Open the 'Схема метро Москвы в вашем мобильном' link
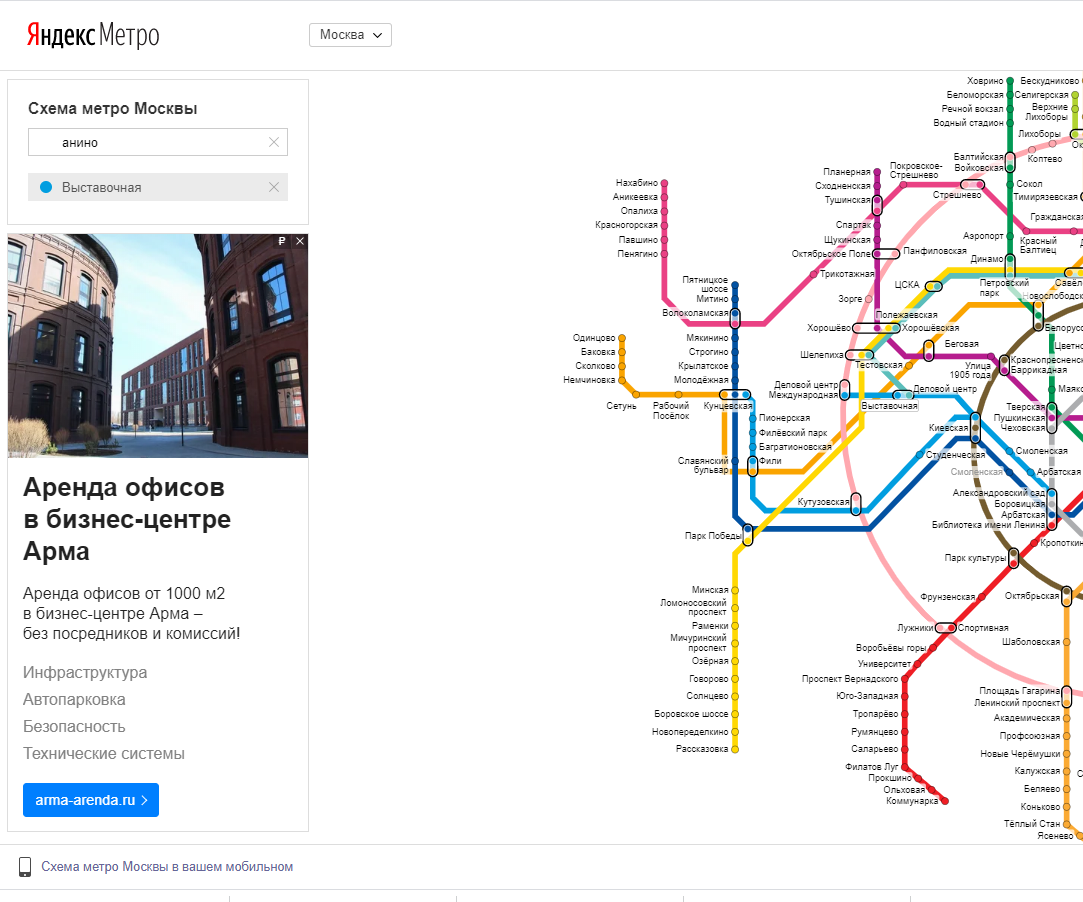The height and width of the screenshot is (902, 1083). 167,867
